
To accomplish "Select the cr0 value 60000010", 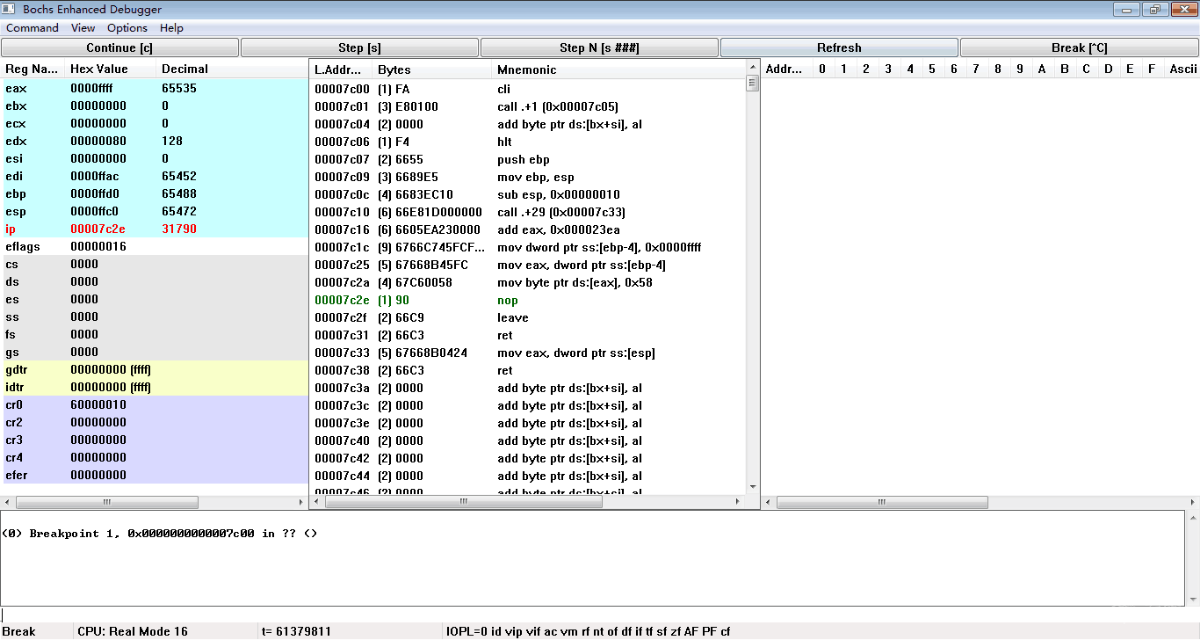I will point(98,405).
